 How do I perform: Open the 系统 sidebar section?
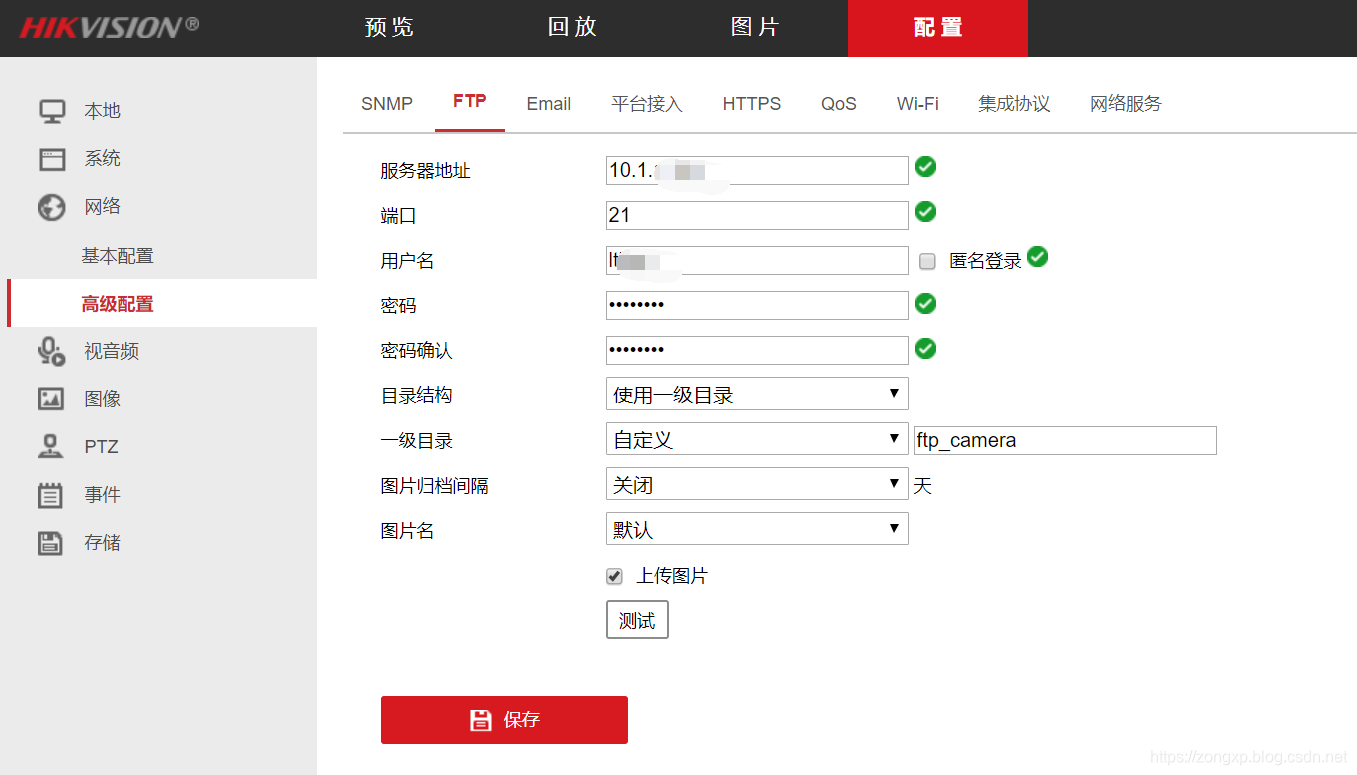pyautogui.click(x=102, y=159)
